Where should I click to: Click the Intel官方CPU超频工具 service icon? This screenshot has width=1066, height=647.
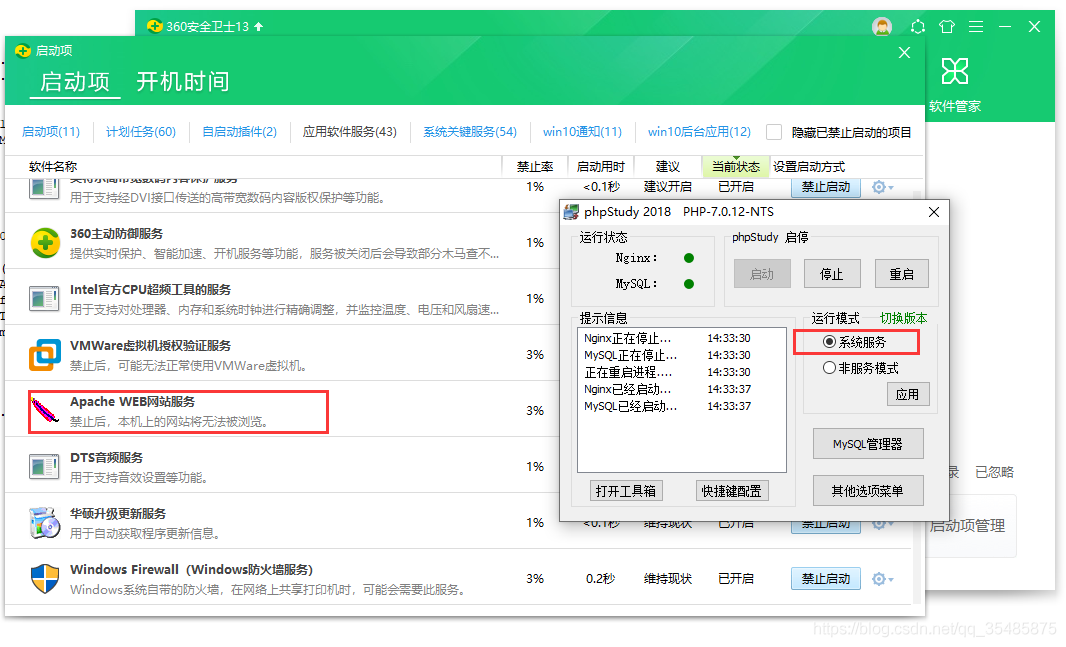(44, 298)
